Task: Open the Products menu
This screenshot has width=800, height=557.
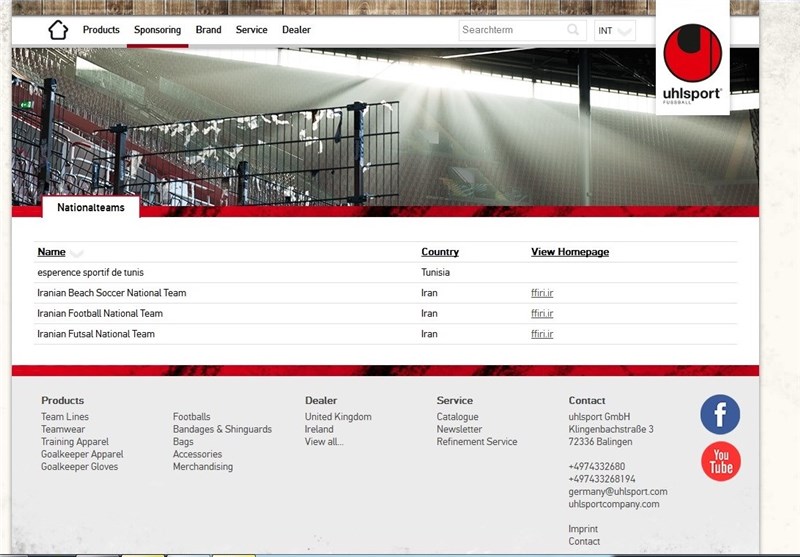Action: tap(101, 30)
